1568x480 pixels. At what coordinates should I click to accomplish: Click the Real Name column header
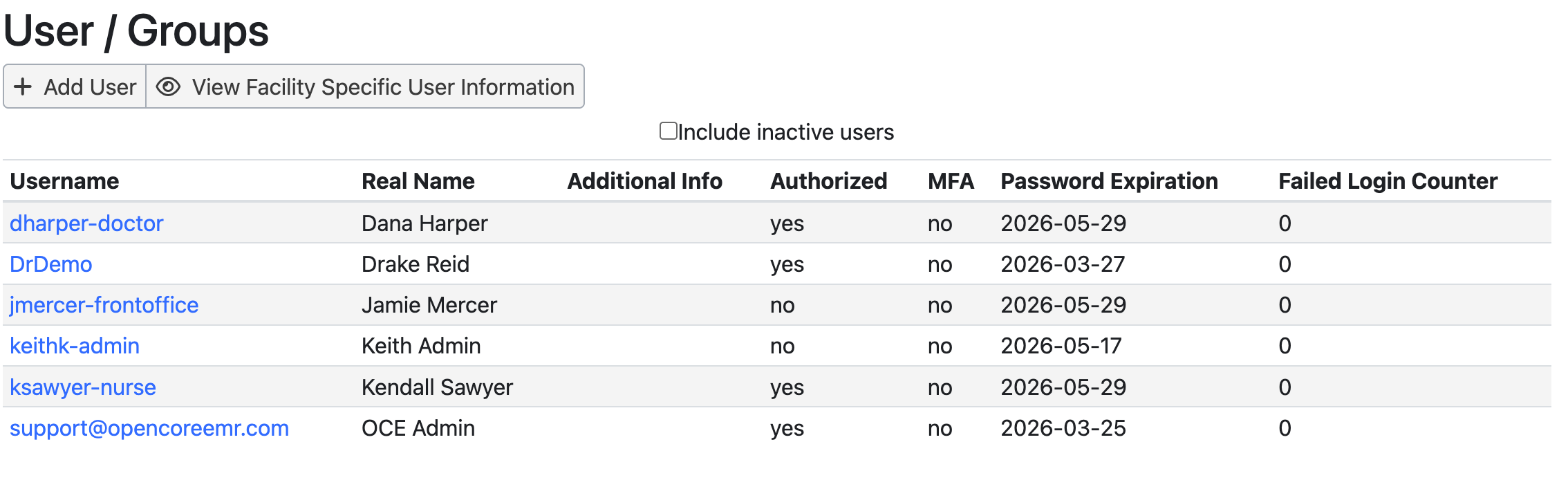(418, 181)
